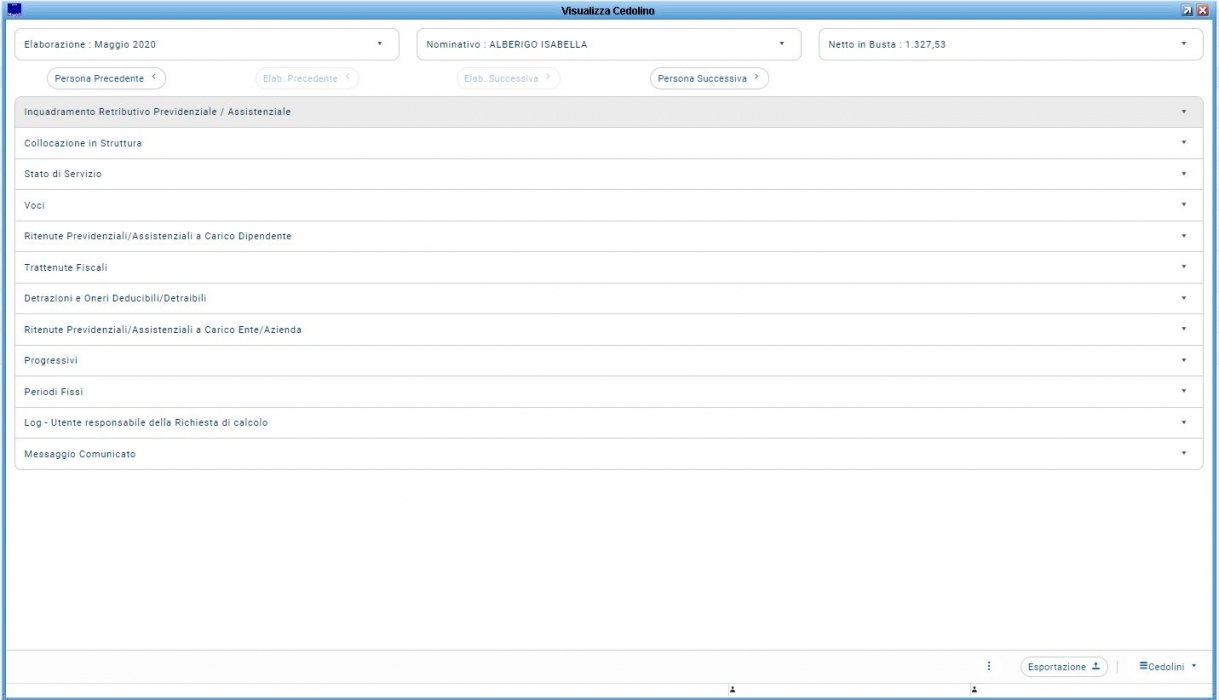Go to Persona Precedente

106,78
